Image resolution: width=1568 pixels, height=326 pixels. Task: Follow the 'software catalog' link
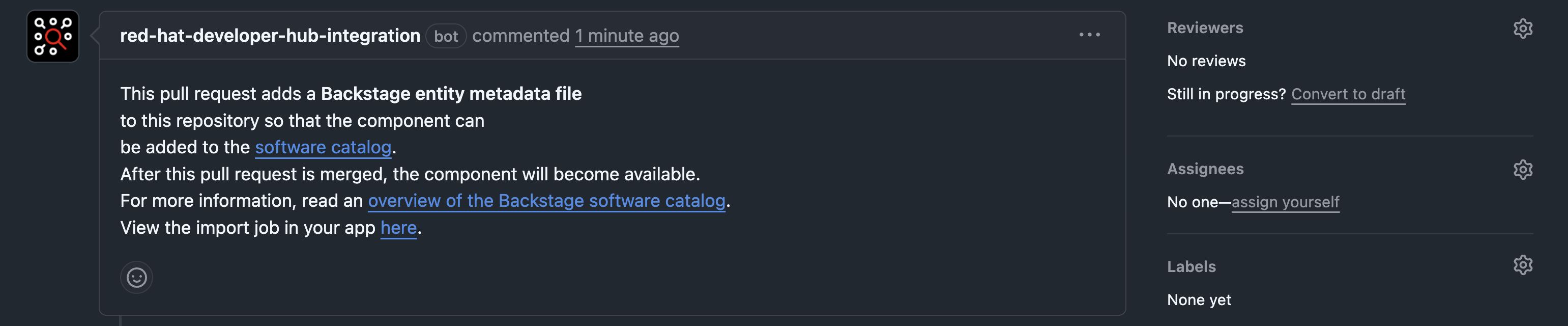coord(323,147)
